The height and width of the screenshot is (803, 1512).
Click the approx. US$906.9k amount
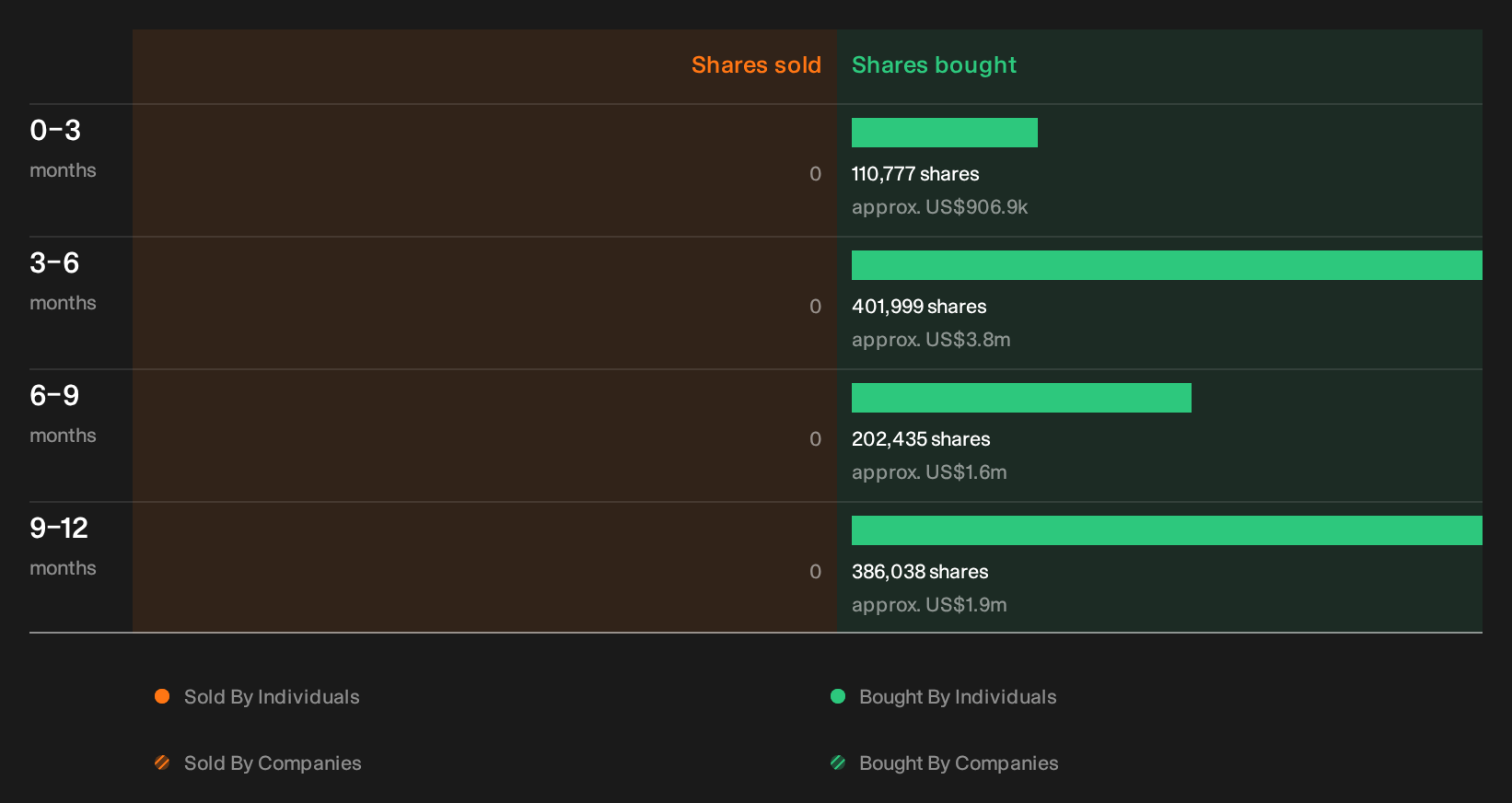[x=939, y=207]
